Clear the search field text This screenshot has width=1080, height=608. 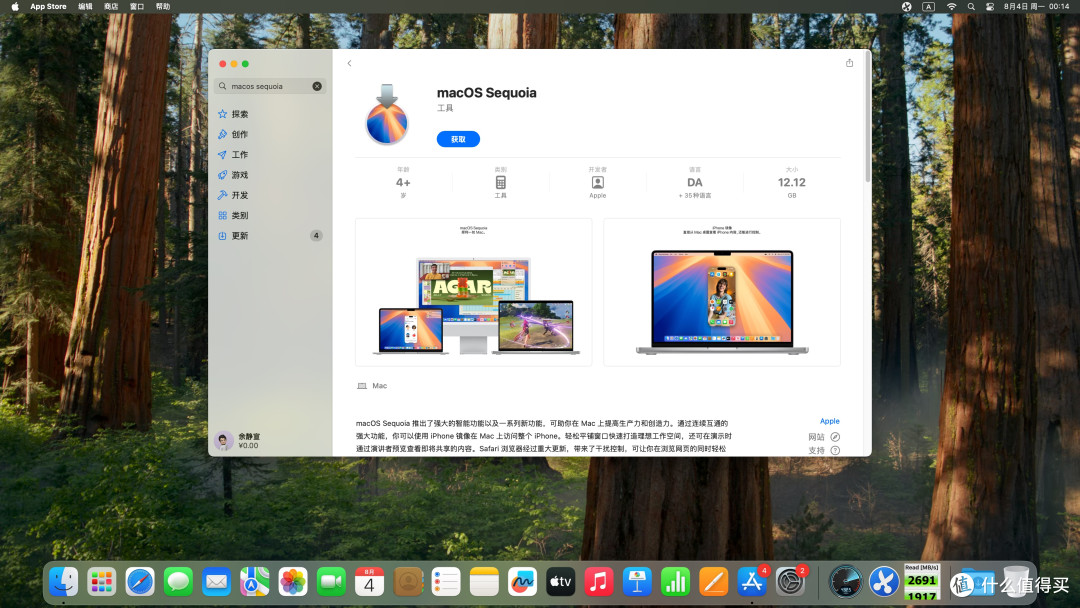click(x=317, y=86)
